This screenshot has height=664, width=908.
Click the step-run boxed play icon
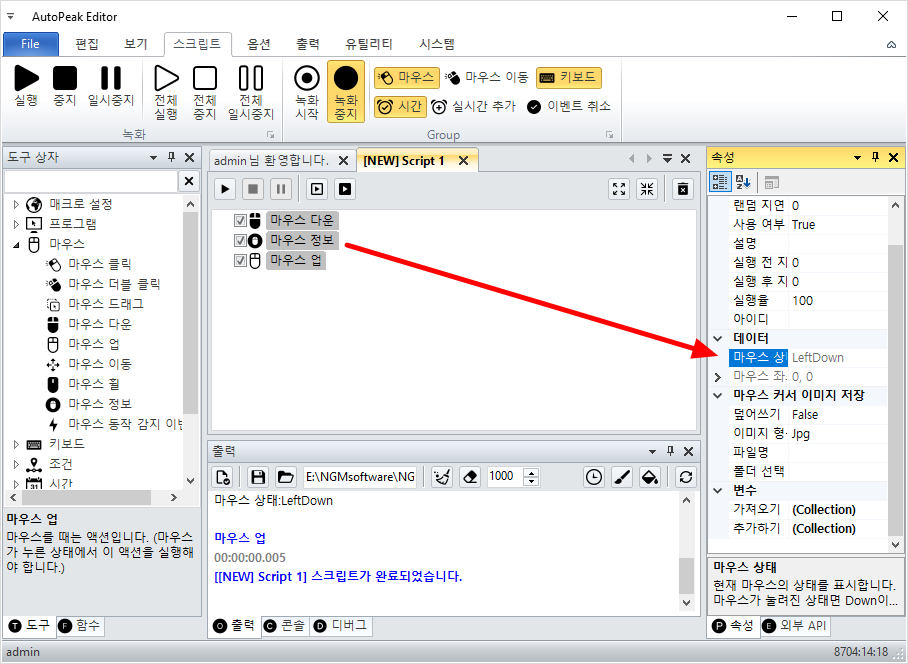317,189
